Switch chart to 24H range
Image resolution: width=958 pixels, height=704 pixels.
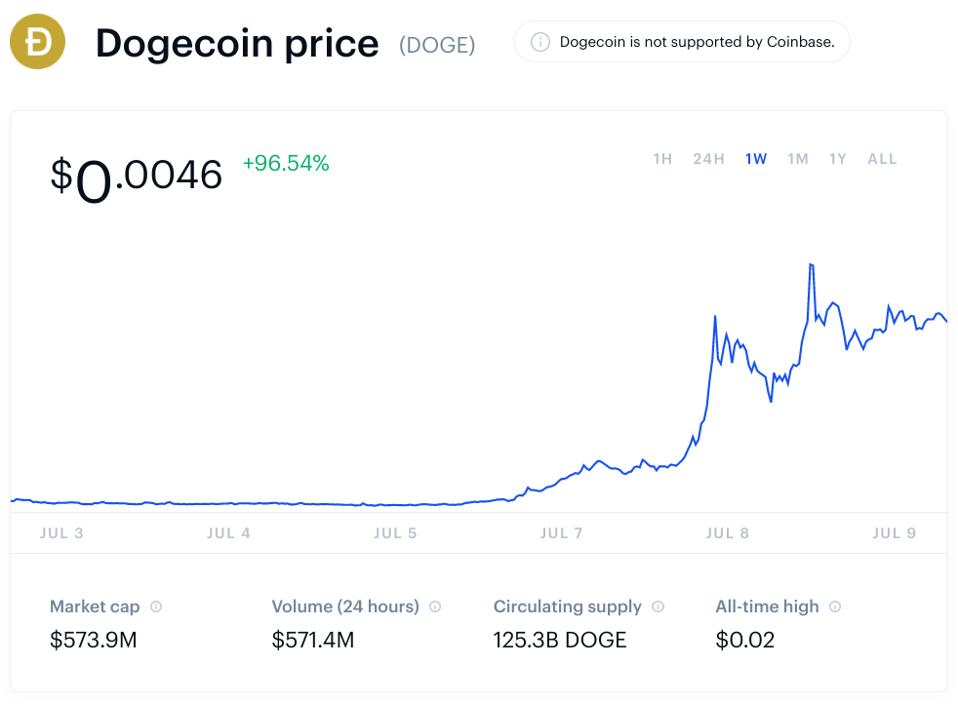[x=708, y=159]
